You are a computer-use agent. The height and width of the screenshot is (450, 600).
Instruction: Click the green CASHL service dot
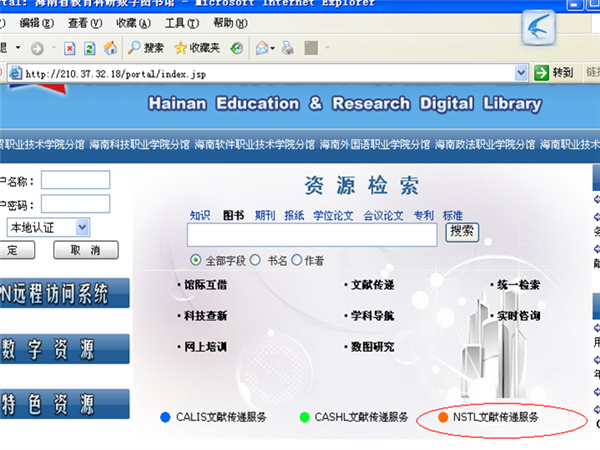click(x=305, y=417)
